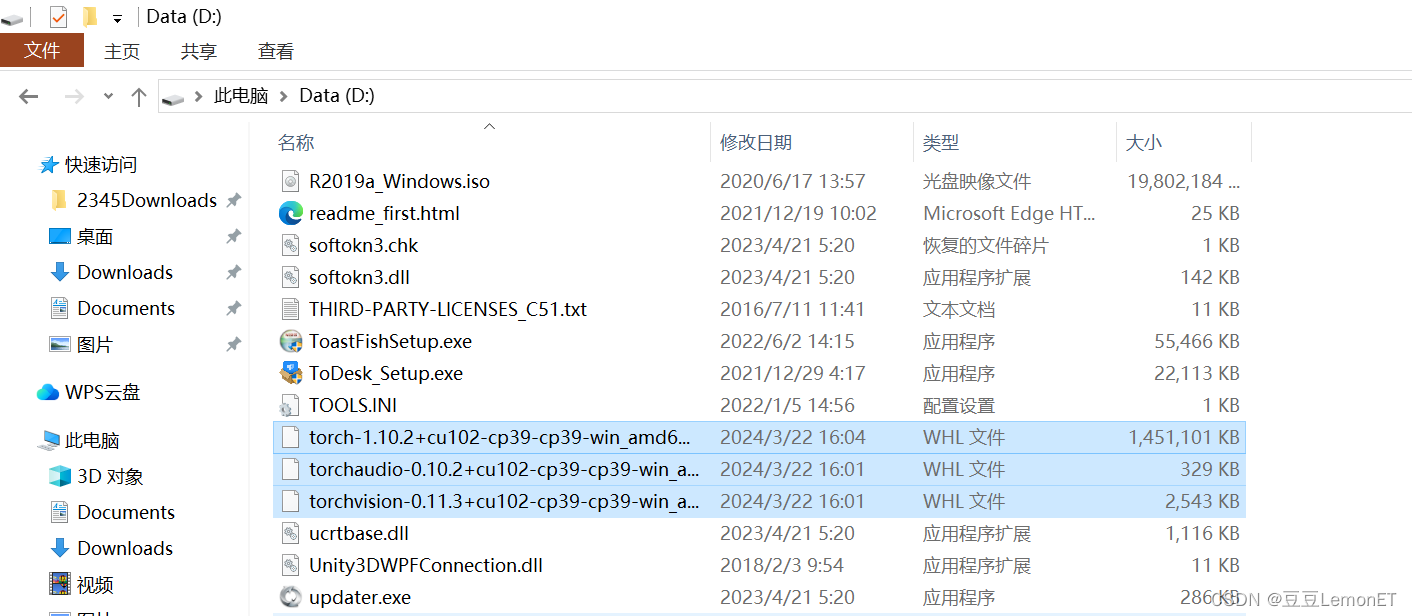Select the ucrtbase.dll file icon
Viewport: 1412px width, 616px height.
pos(290,533)
